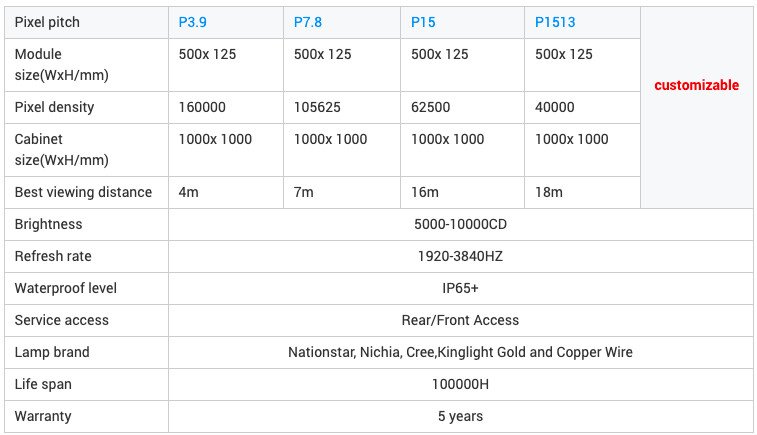Select the Waterproof level row label

point(66,288)
